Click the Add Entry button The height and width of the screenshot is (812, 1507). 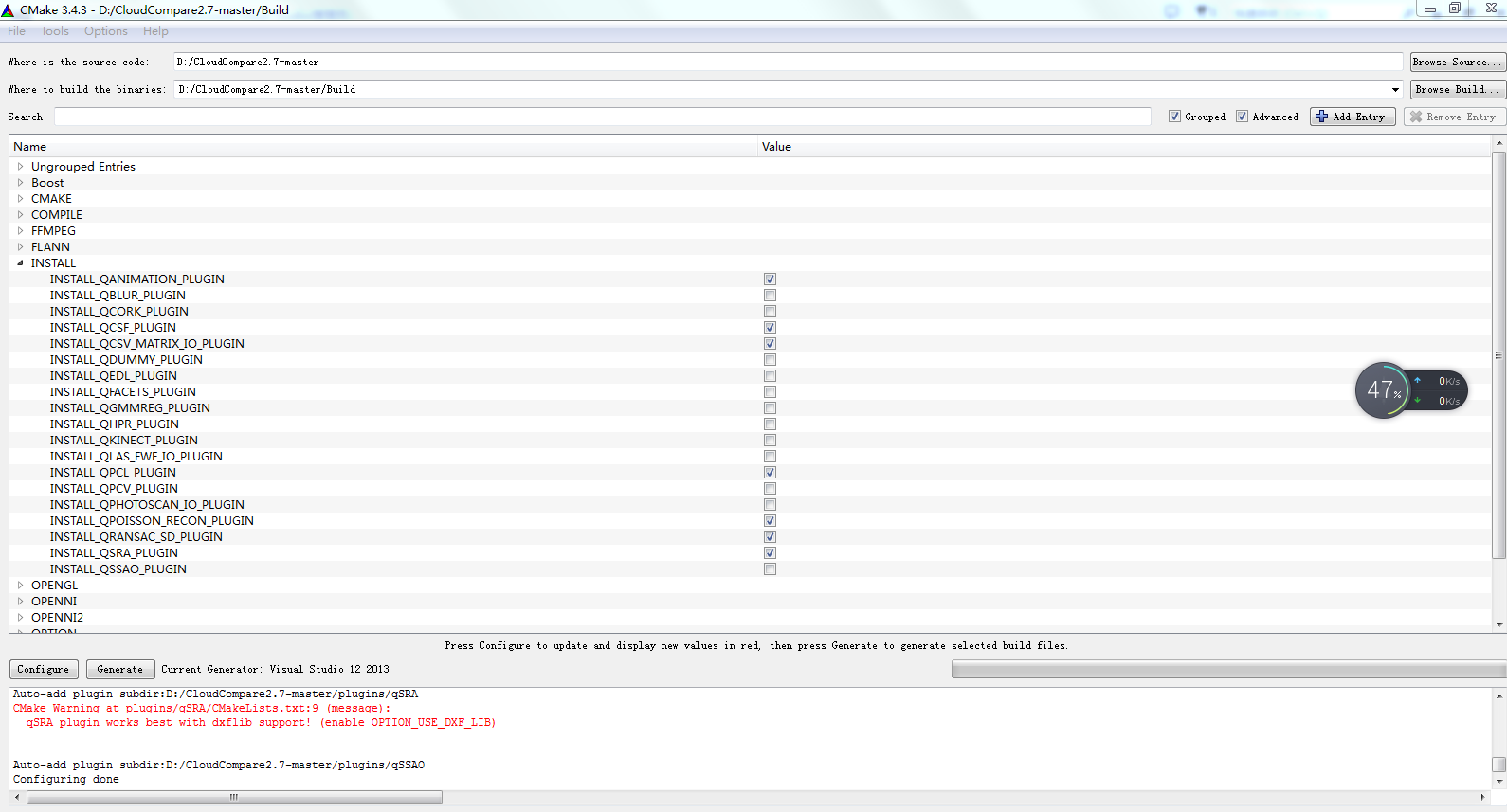pos(1352,117)
